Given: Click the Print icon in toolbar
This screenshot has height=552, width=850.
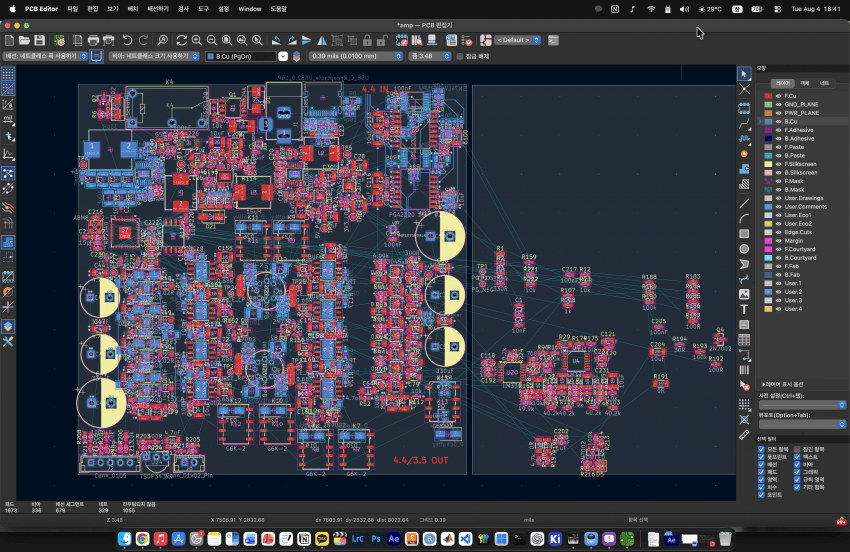Looking at the screenshot, I should click(x=93, y=40).
